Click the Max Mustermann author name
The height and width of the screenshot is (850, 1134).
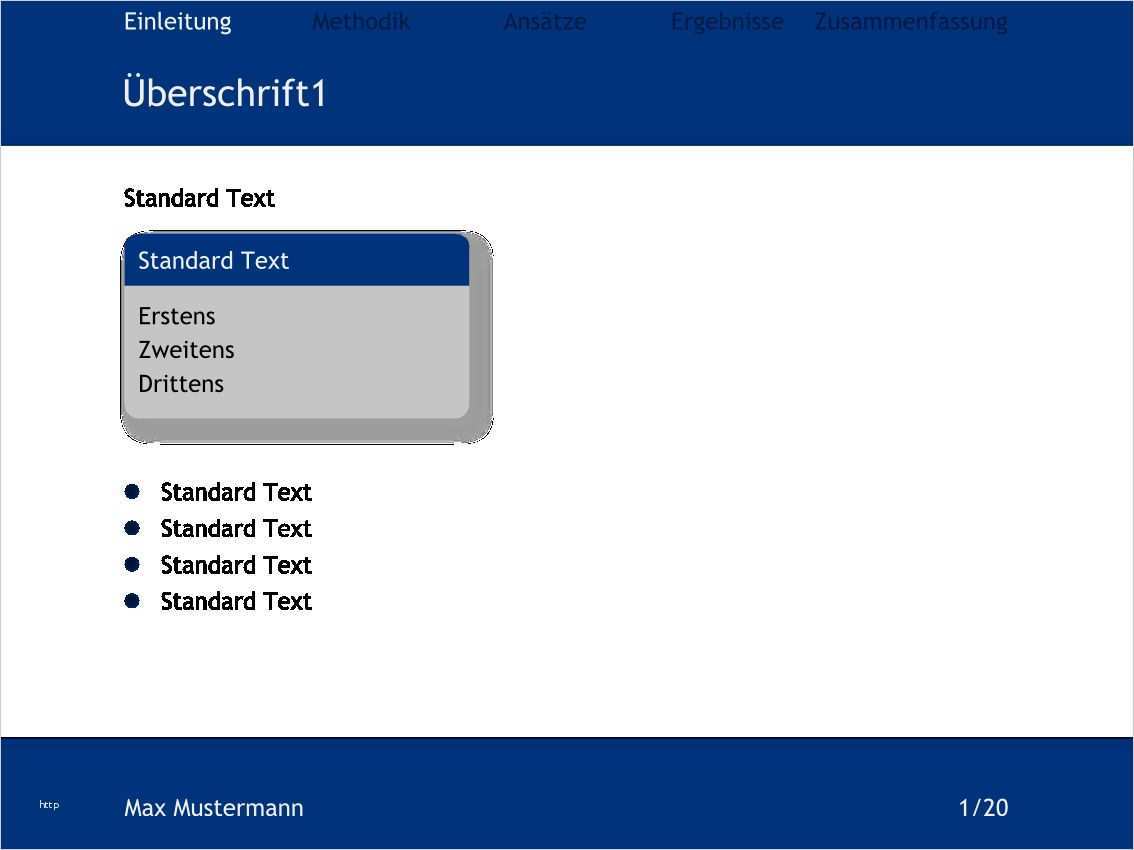(x=213, y=808)
